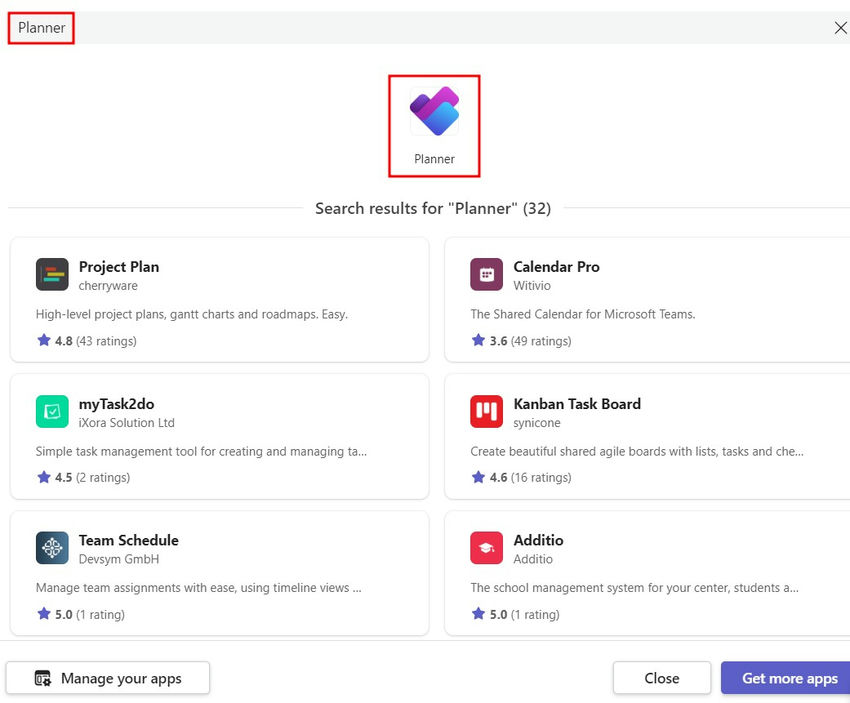Screen dimensions: 850x703
Task: Select the Calendar Pro app icon
Action: click(487, 274)
